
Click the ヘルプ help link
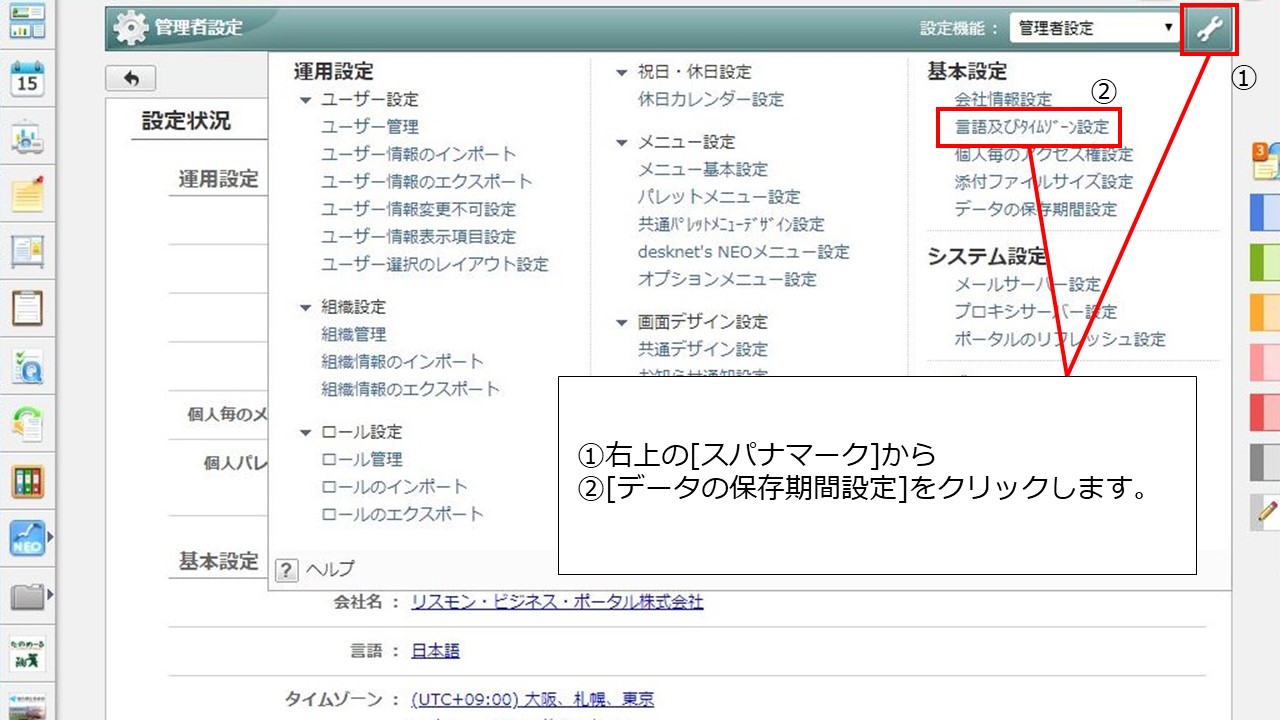(330, 570)
